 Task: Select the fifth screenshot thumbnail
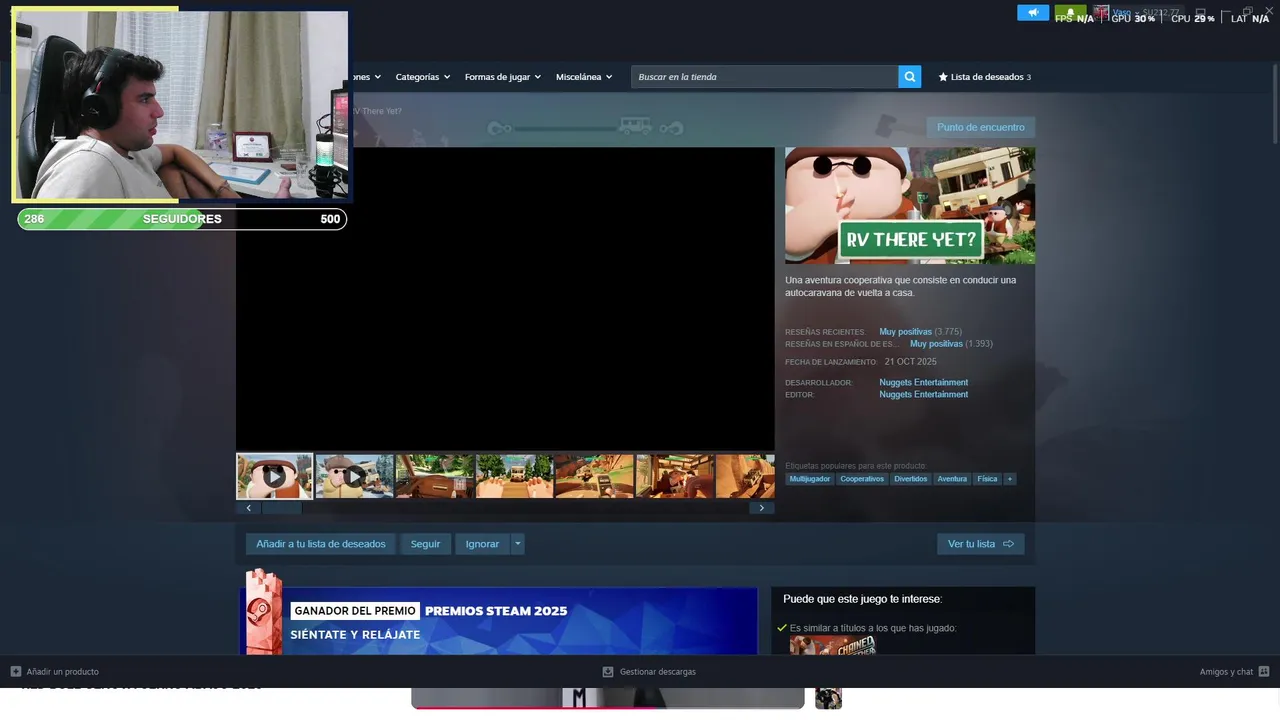pyautogui.click(x=594, y=476)
